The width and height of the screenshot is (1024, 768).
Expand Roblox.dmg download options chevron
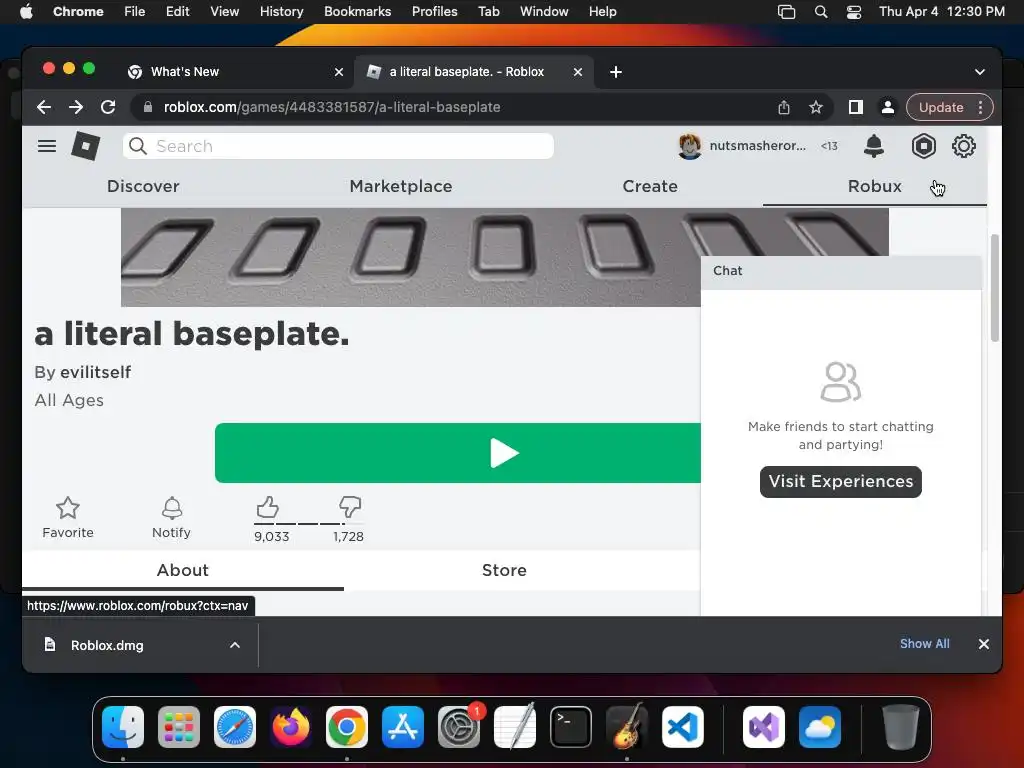234,645
